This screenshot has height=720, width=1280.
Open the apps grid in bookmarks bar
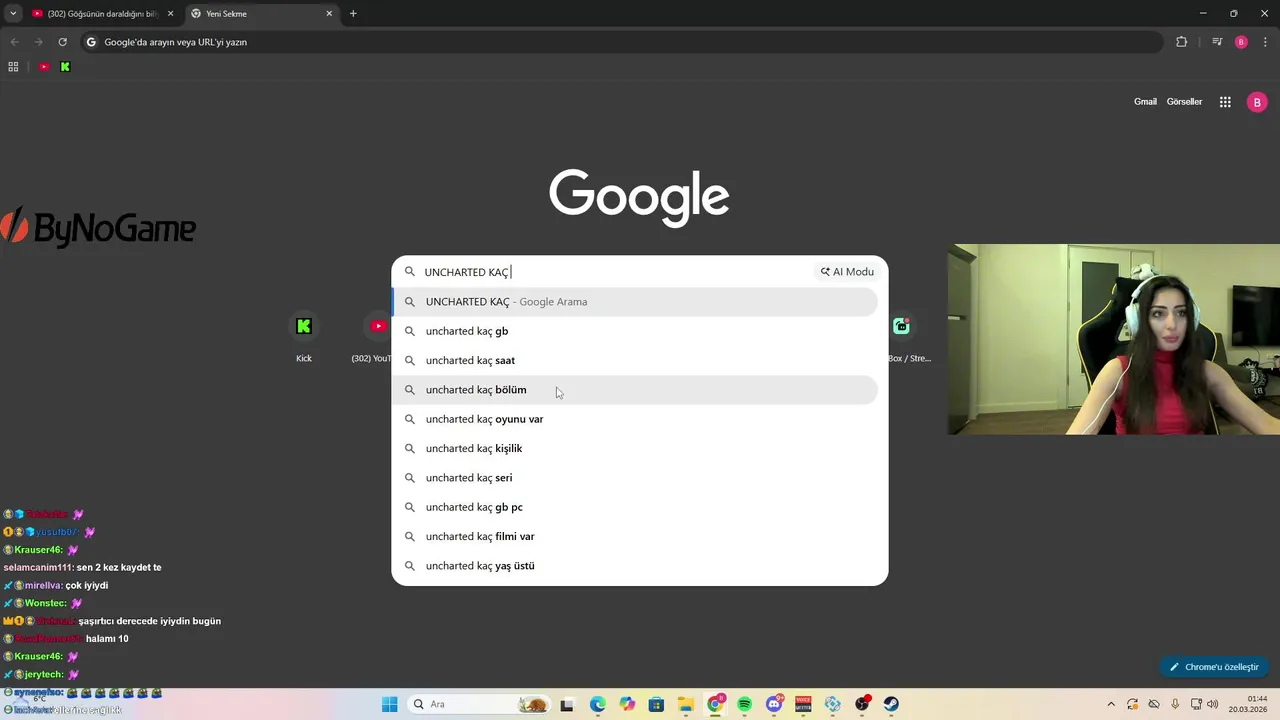pos(13,67)
